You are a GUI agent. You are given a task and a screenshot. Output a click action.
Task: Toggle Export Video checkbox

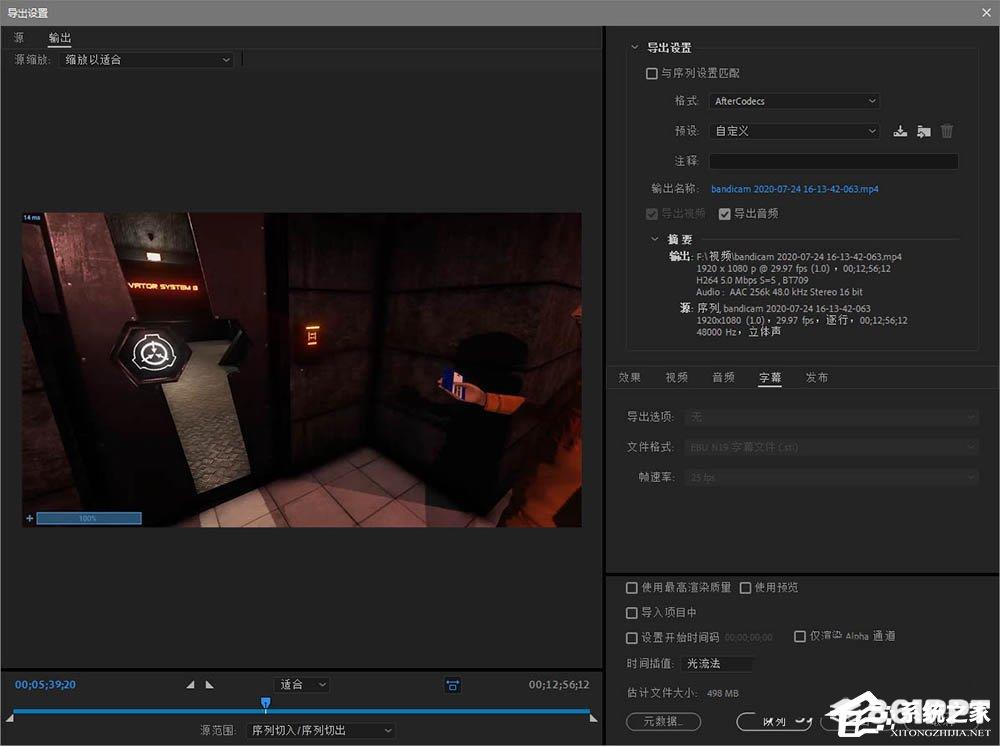click(x=652, y=214)
